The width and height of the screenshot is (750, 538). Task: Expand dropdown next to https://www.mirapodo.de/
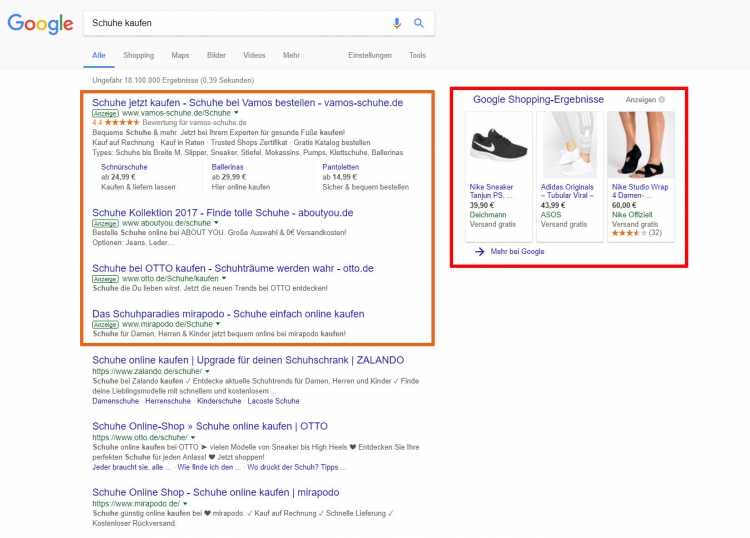(x=185, y=504)
